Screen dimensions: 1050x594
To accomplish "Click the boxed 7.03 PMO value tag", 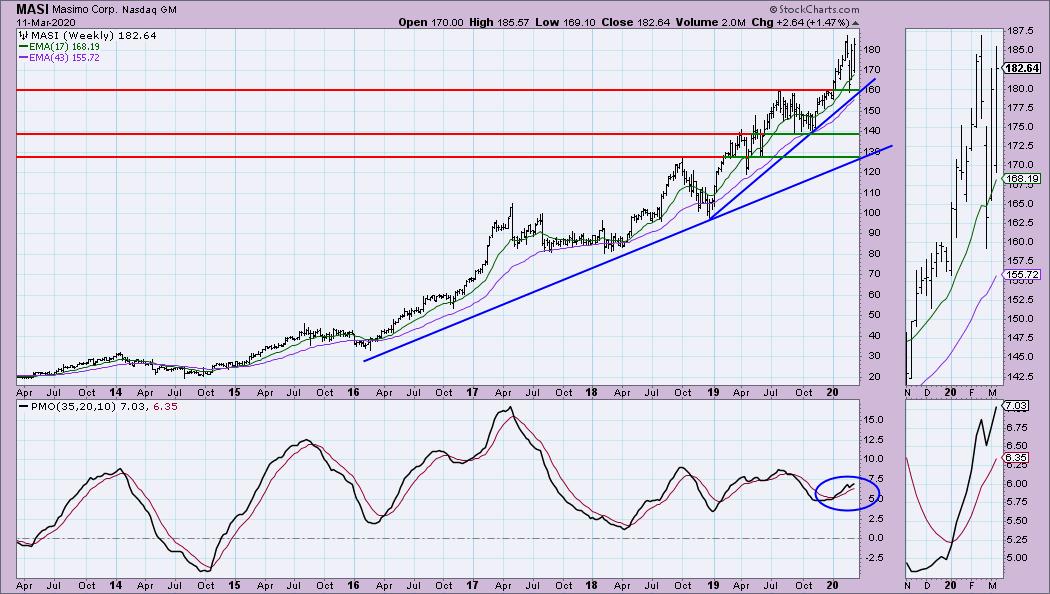I will 1017,406.
